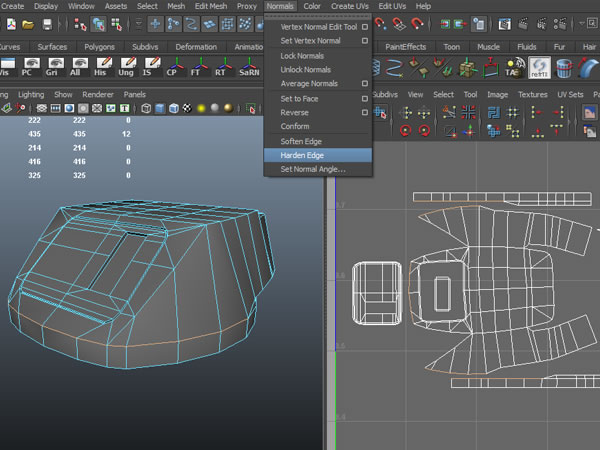Open the viewport Panels menu
The image size is (600, 450).
pyautogui.click(x=134, y=95)
